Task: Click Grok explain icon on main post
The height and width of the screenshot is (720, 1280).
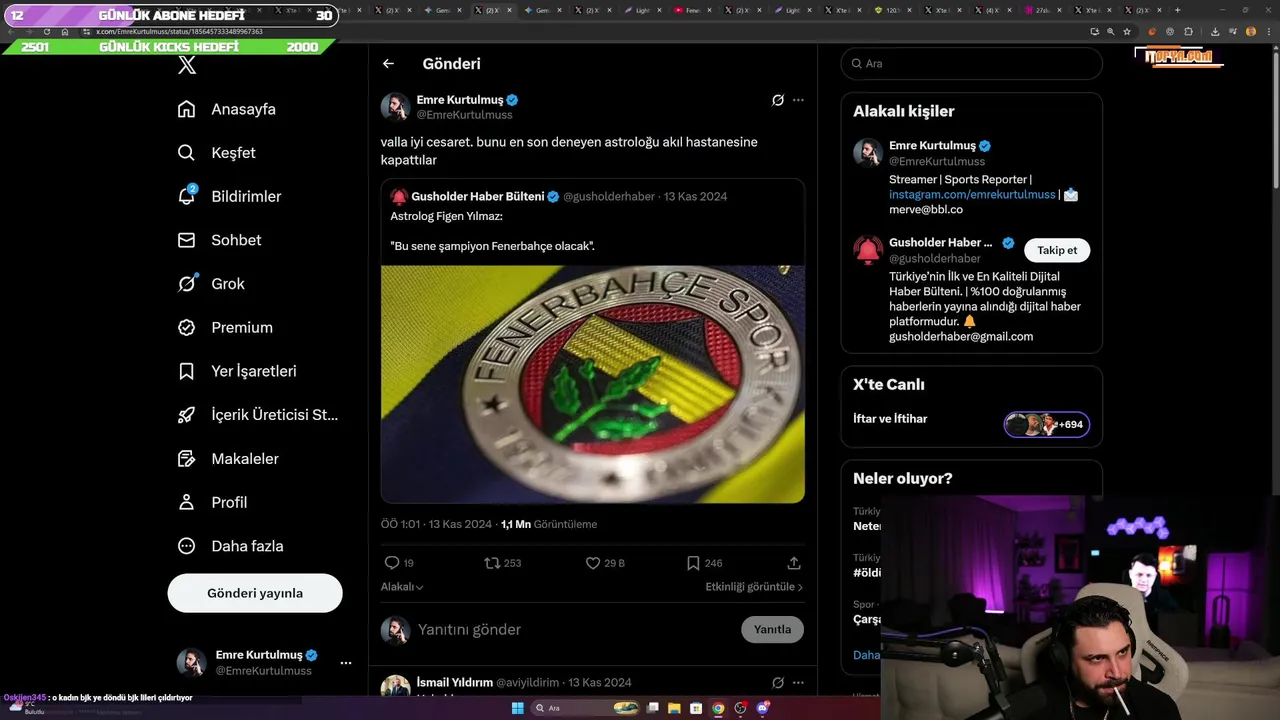Action: tap(777, 100)
